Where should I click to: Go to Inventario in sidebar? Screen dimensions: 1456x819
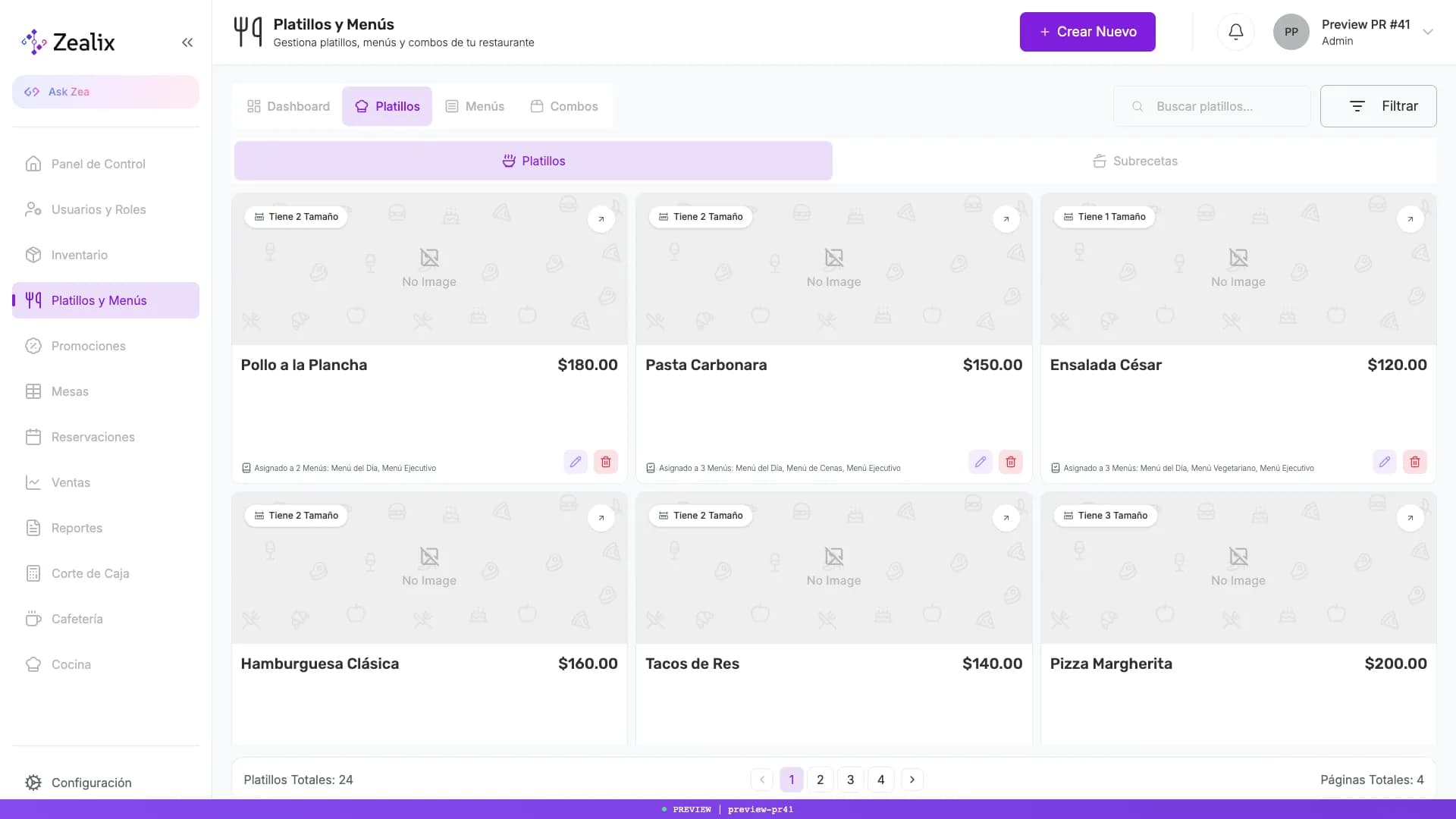click(x=105, y=255)
